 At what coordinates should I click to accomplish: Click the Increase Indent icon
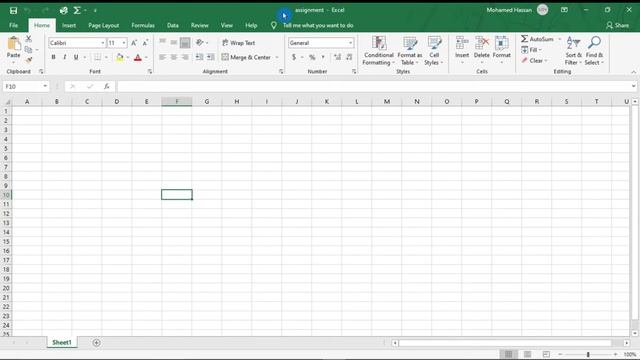tap(211, 57)
